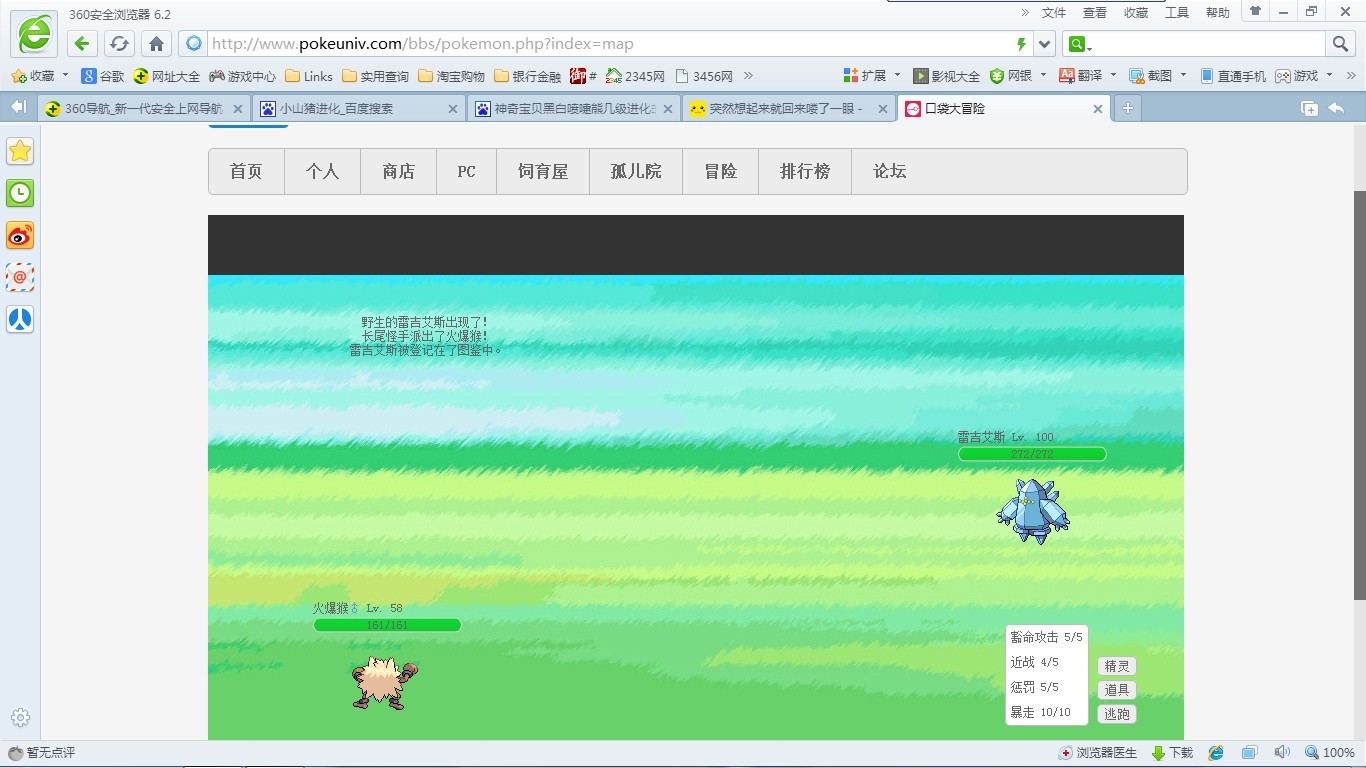Open 商店 in site navigation
1366x768 pixels.
(399, 172)
